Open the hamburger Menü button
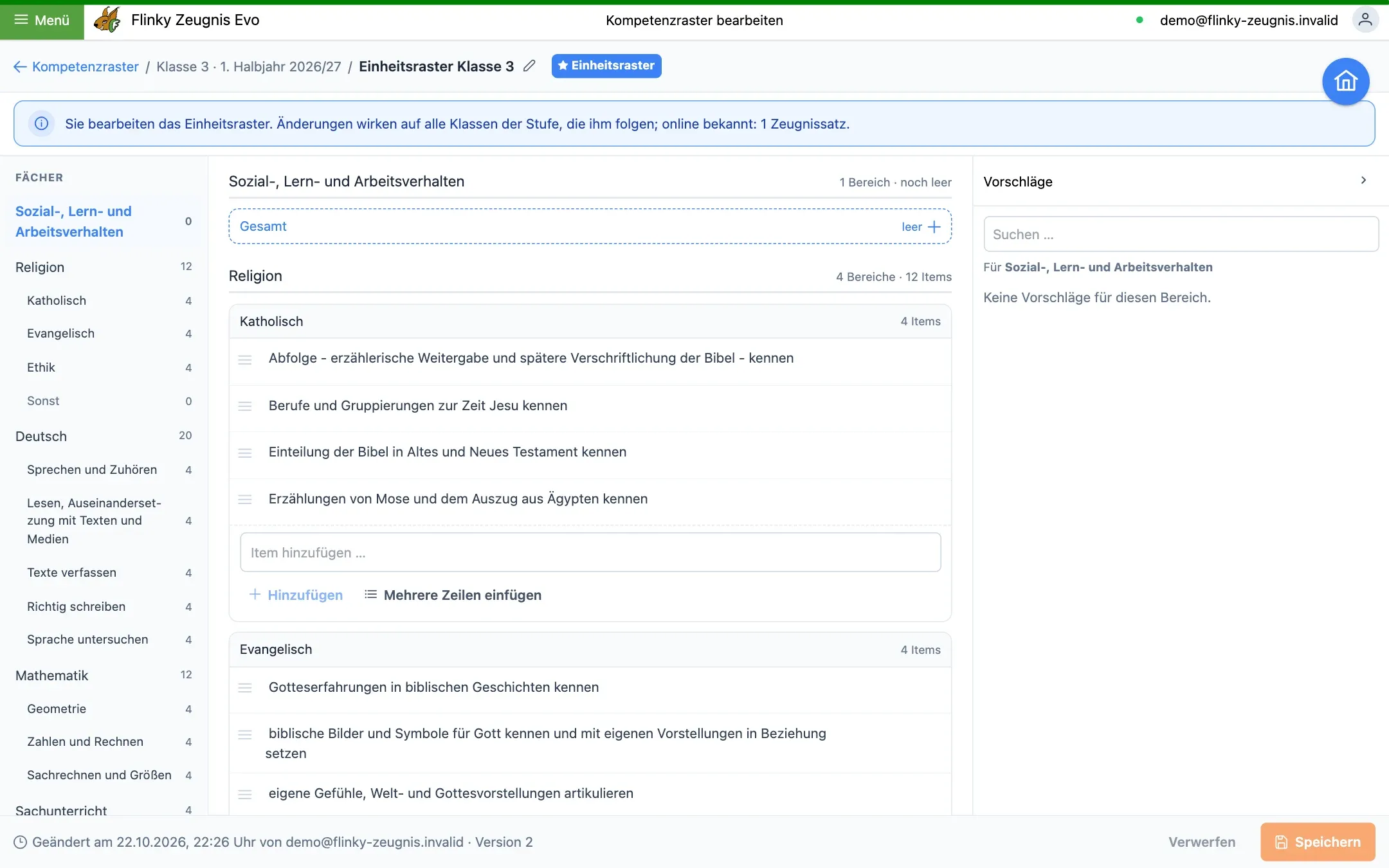This screenshot has height=868, width=1389. point(42,21)
